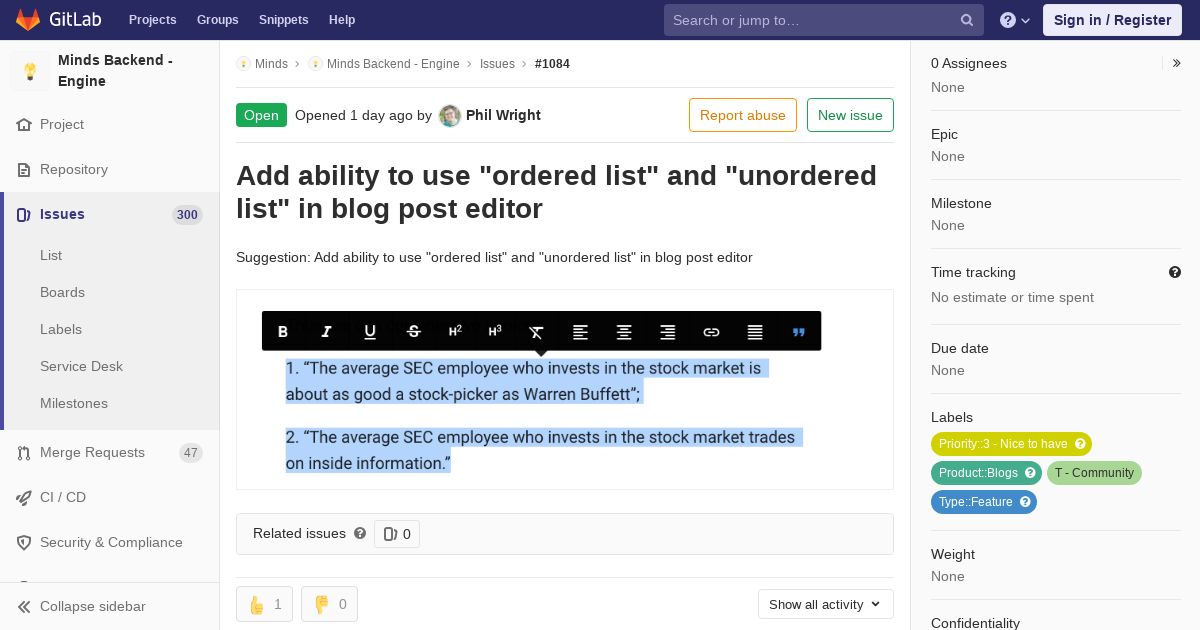Image resolution: width=1200 pixels, height=630 pixels.
Task: Click the New issue button
Action: (x=850, y=115)
